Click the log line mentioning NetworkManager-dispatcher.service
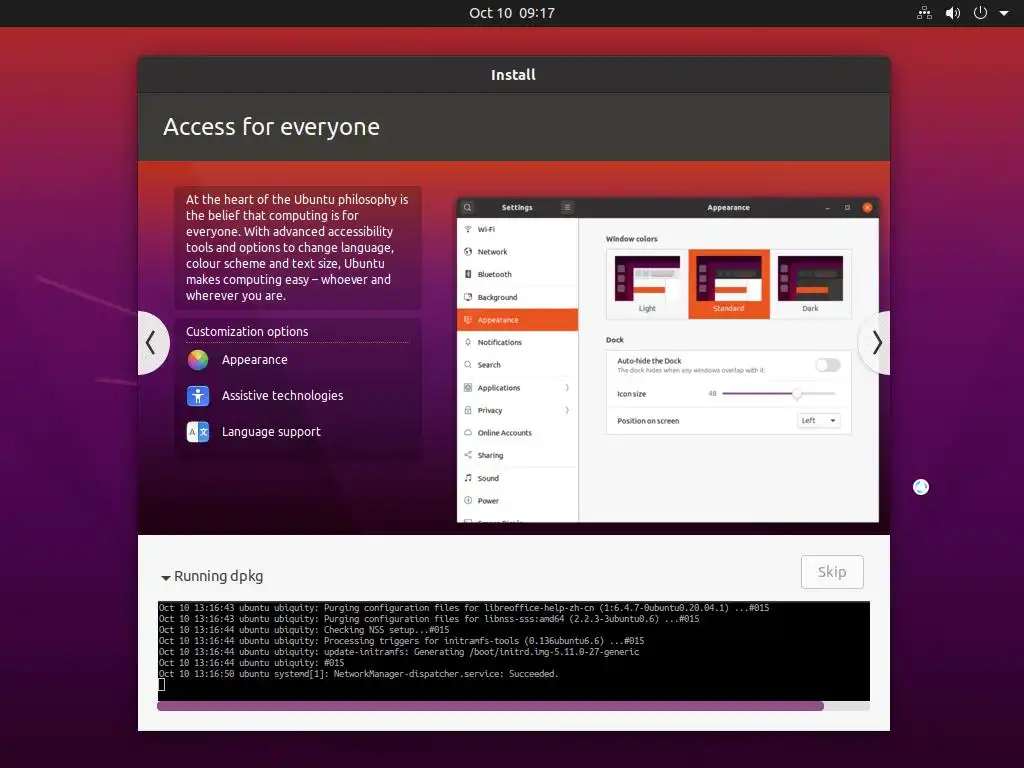1024x768 pixels. 359,674
